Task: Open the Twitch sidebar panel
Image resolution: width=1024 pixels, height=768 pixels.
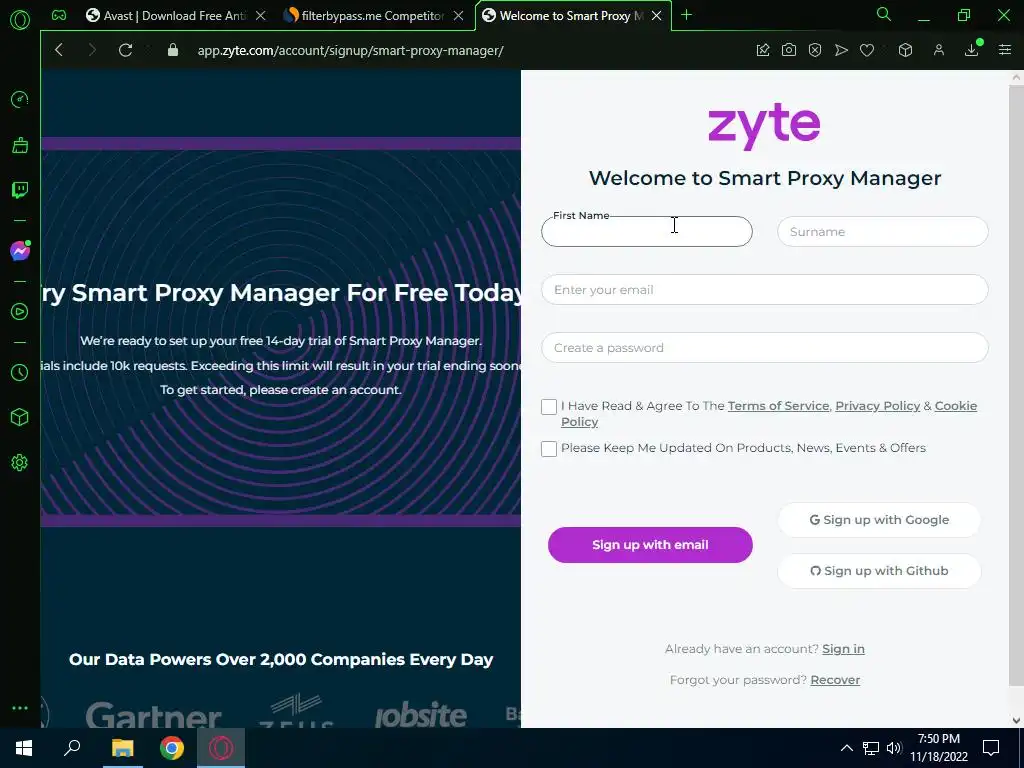Action: coord(20,190)
